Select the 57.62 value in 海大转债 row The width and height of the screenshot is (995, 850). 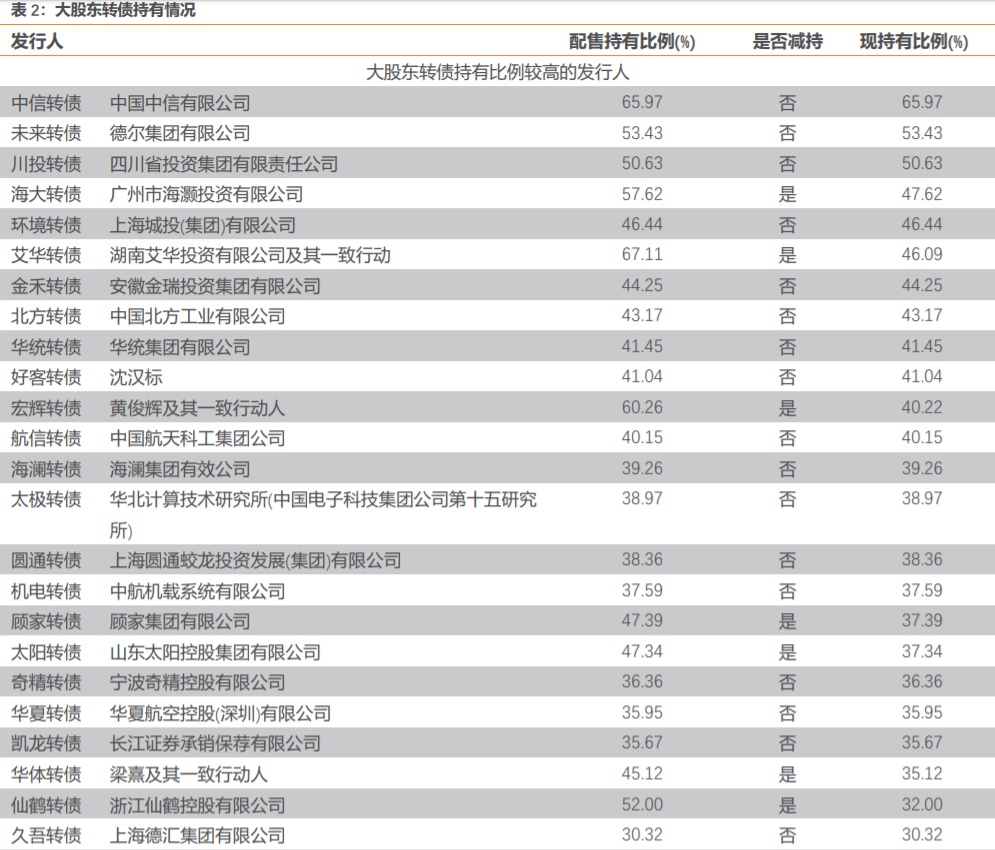(x=642, y=194)
